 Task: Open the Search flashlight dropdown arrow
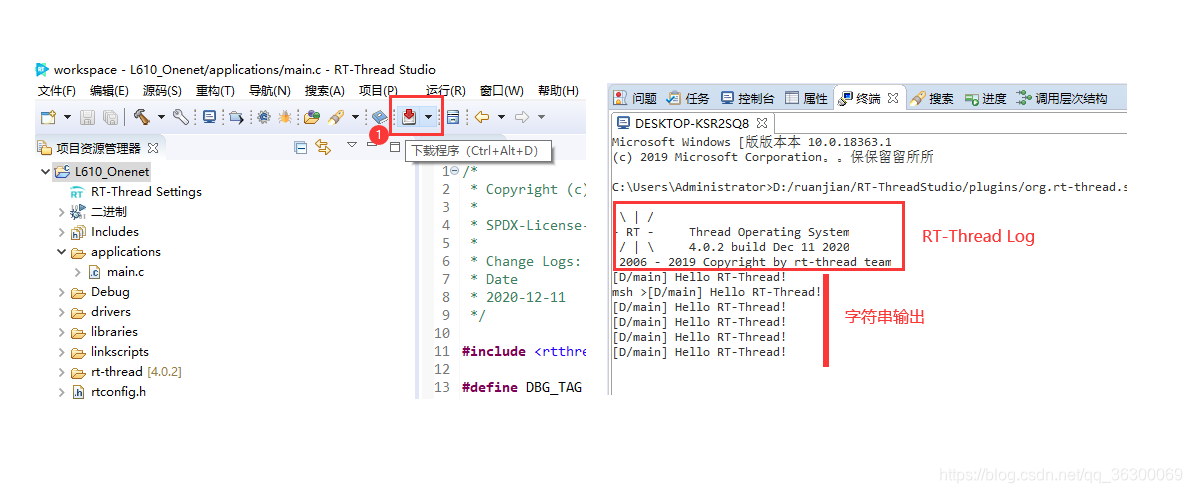(355, 117)
